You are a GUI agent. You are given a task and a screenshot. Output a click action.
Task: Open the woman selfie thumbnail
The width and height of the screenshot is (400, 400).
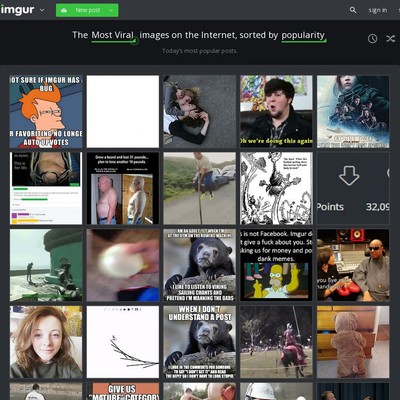coord(46,342)
